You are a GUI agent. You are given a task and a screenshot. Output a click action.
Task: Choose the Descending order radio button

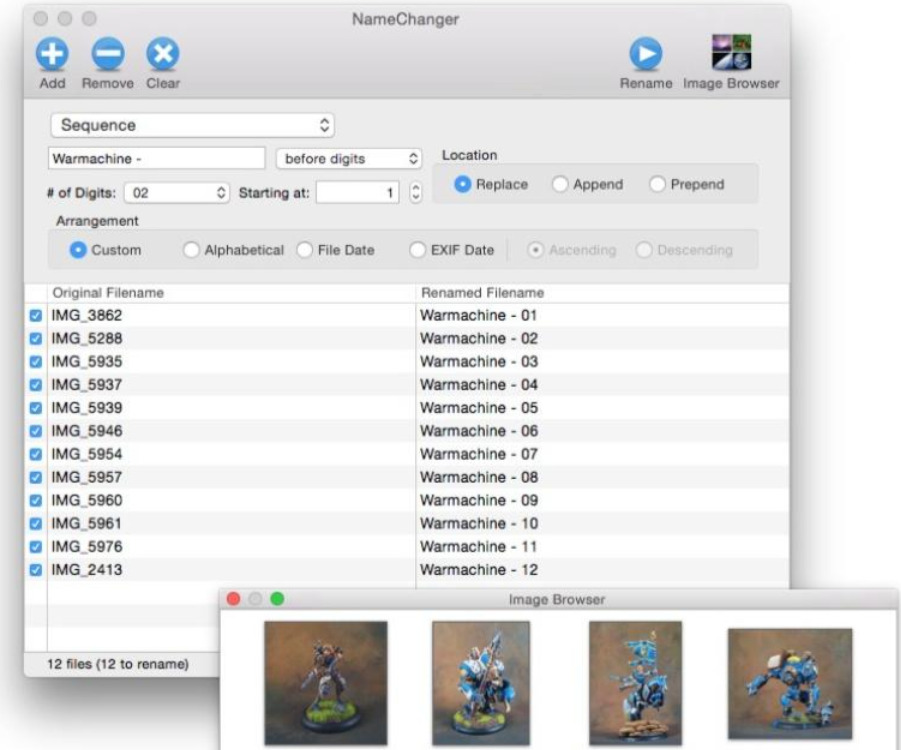click(644, 250)
